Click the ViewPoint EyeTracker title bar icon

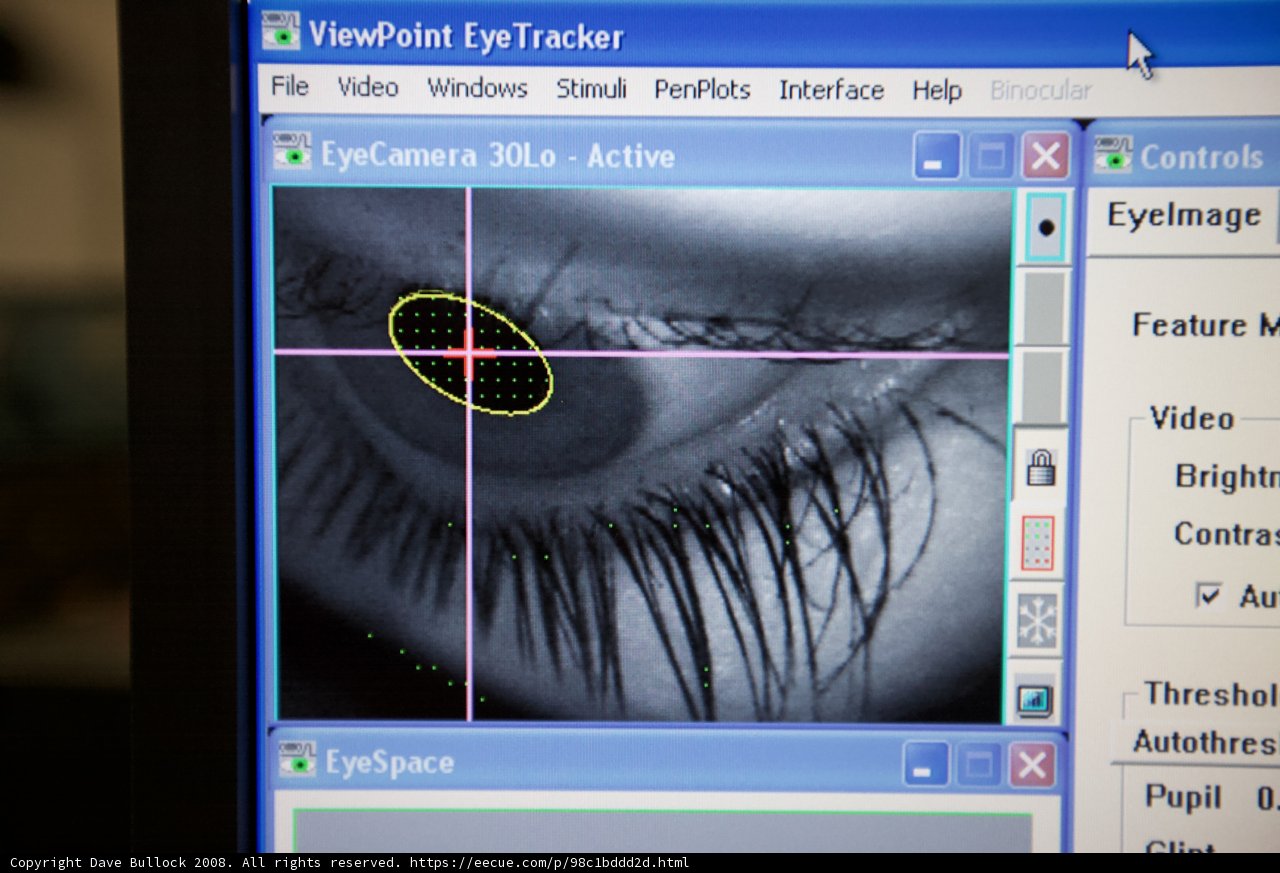(x=281, y=31)
